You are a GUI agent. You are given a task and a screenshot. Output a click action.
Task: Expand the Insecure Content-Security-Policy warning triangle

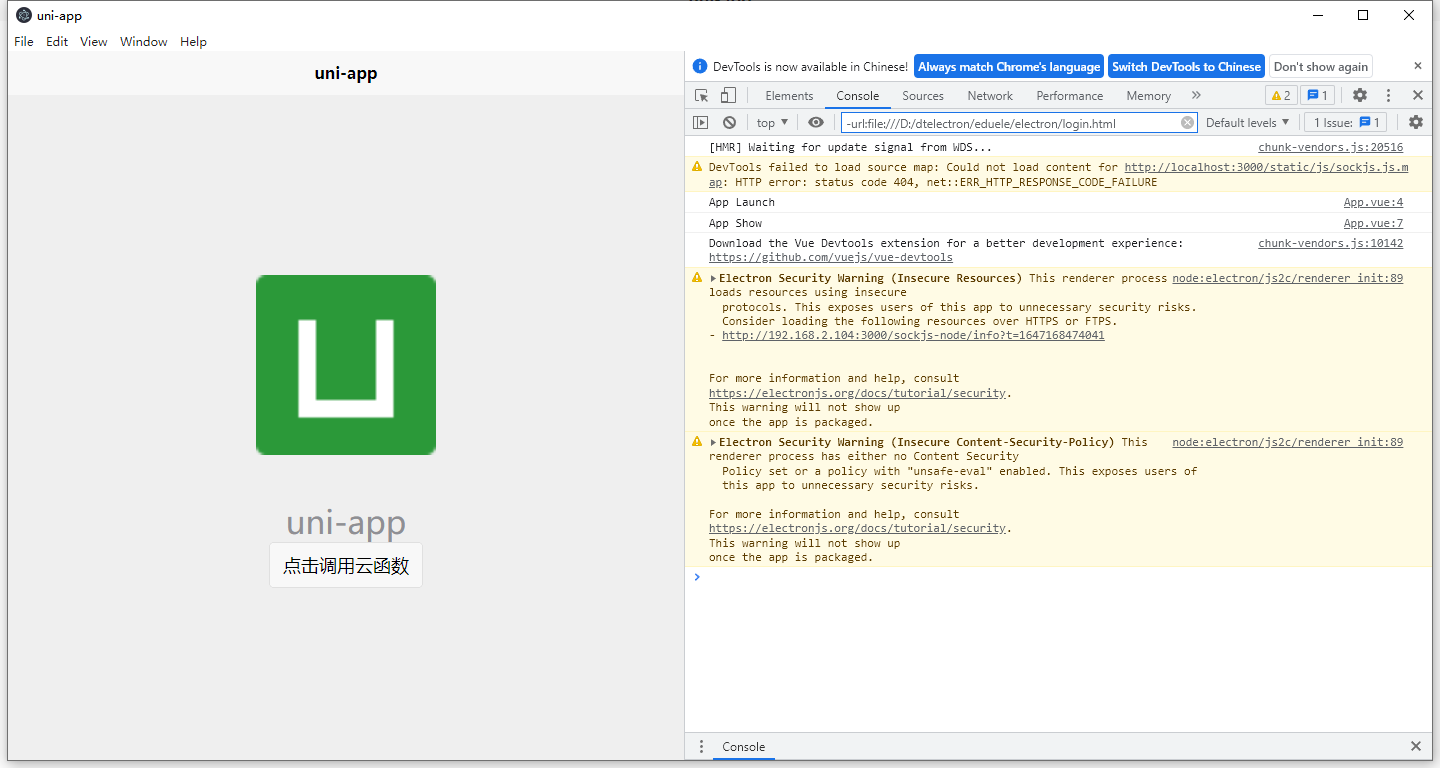tap(714, 442)
